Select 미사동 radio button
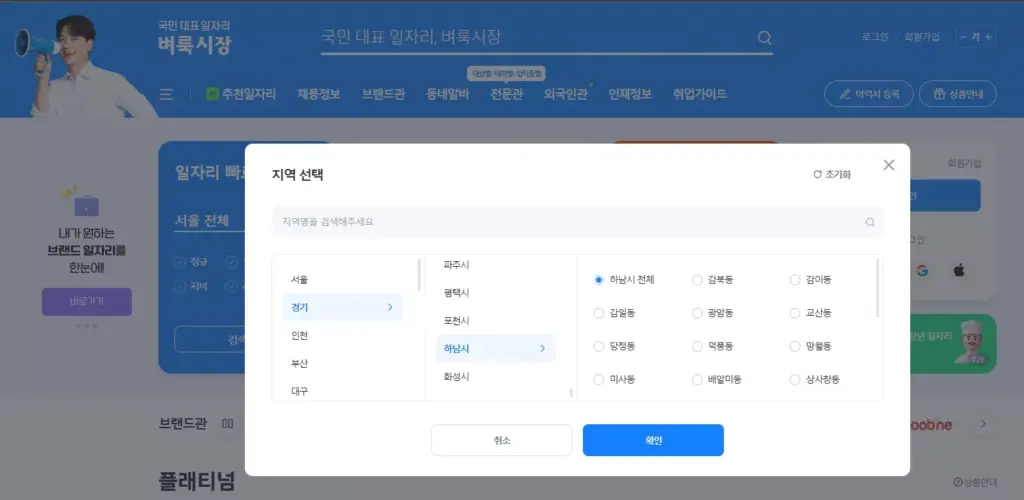1024x500 pixels. (x=598, y=380)
